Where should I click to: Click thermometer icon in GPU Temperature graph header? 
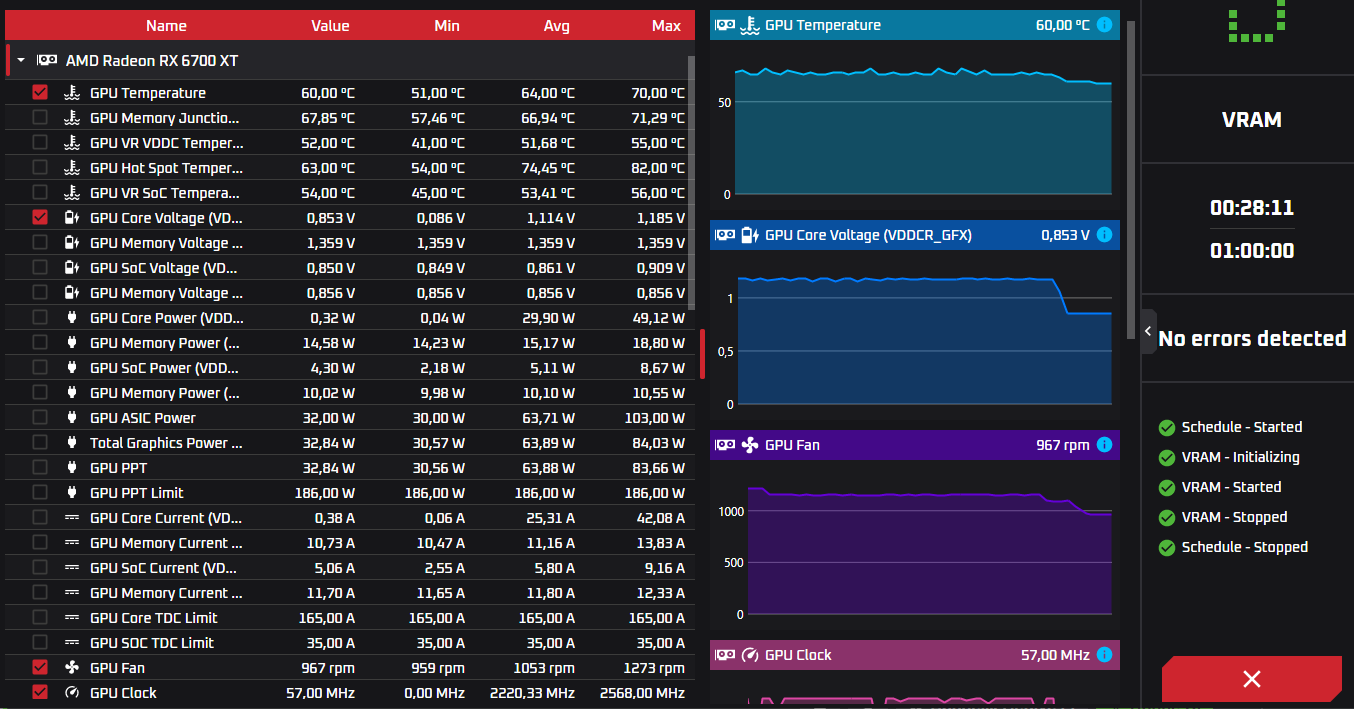(x=750, y=25)
